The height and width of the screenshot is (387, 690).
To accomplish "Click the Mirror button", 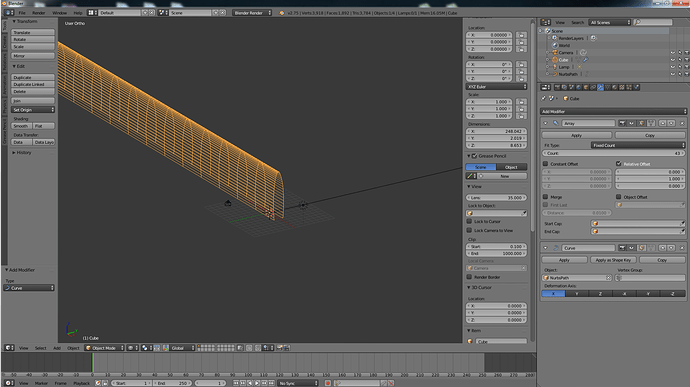I will click(x=33, y=56).
